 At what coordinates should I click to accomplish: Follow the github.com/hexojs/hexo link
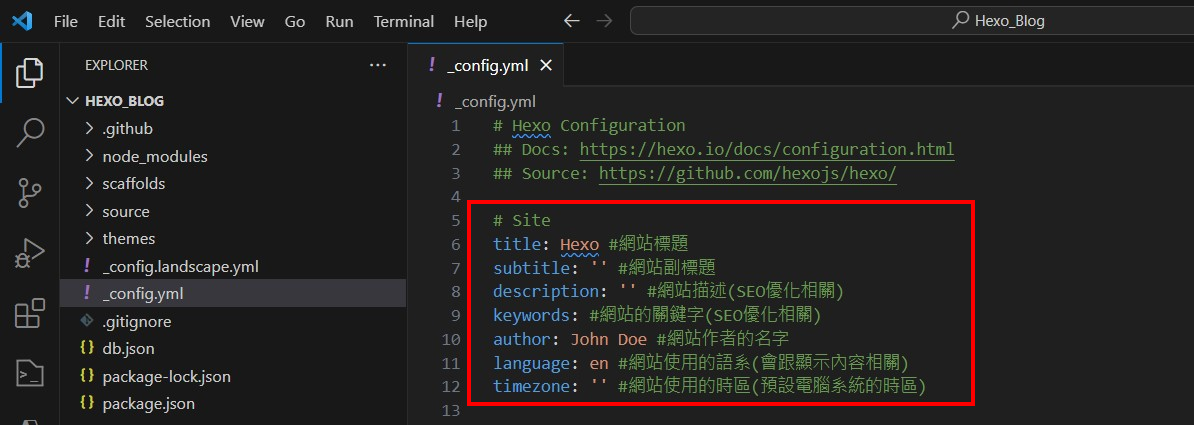pyautogui.click(x=748, y=173)
